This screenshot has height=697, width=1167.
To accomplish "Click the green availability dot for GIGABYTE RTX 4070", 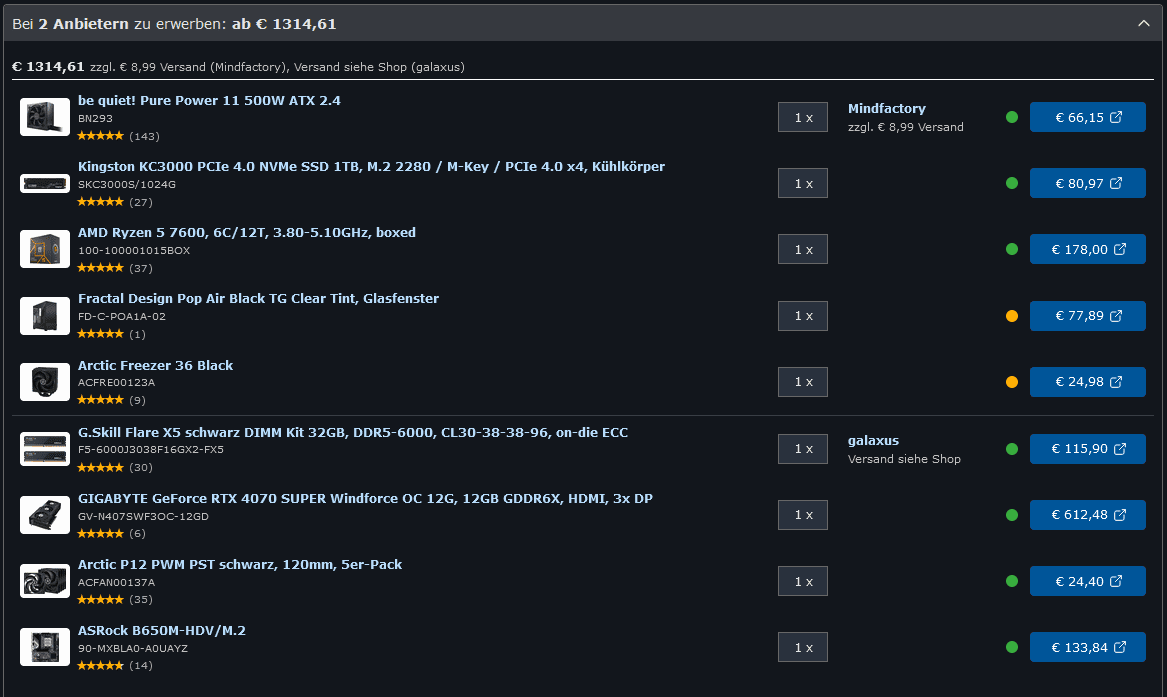I will (1011, 515).
